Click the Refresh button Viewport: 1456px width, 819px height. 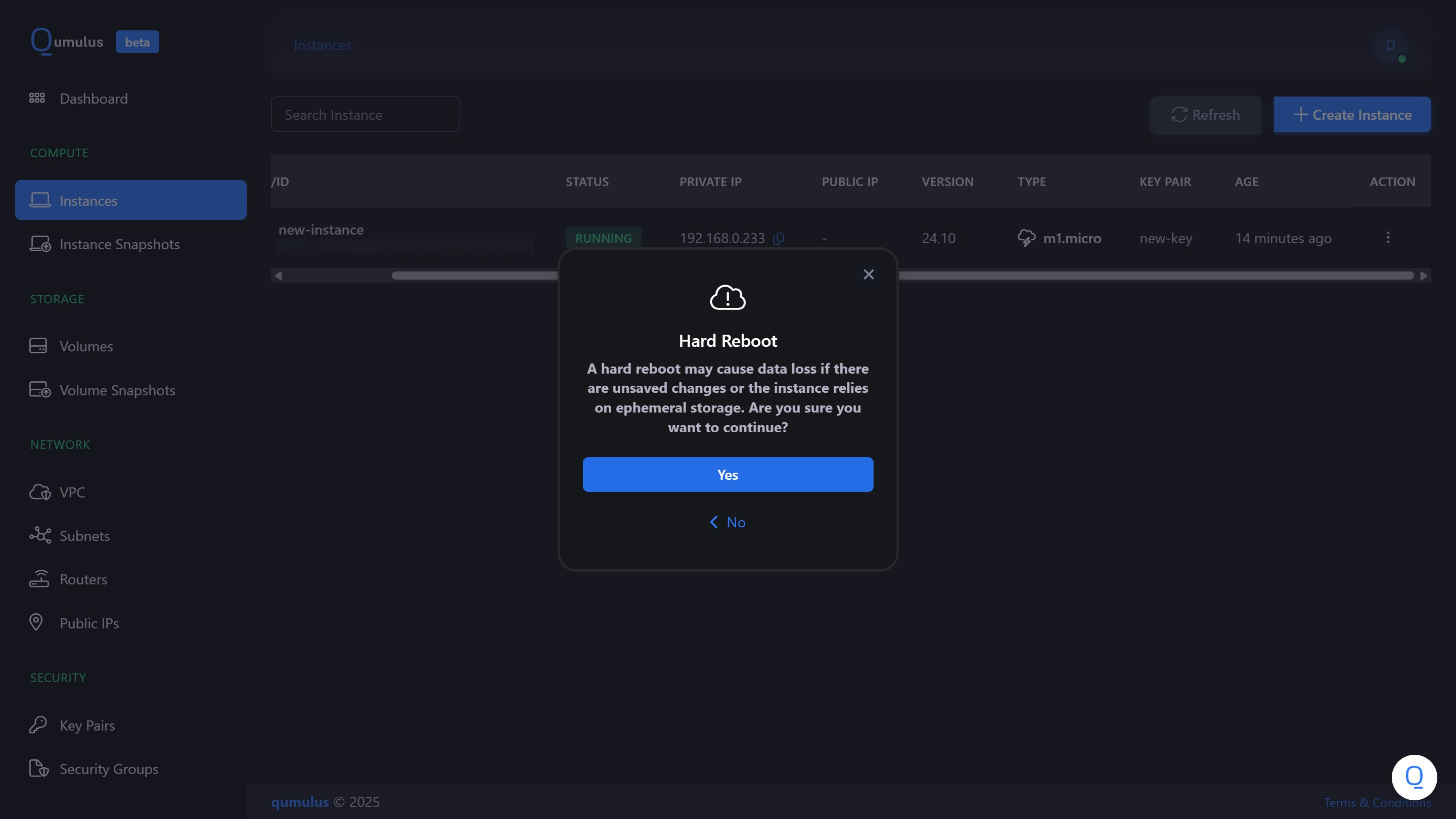tap(1206, 114)
